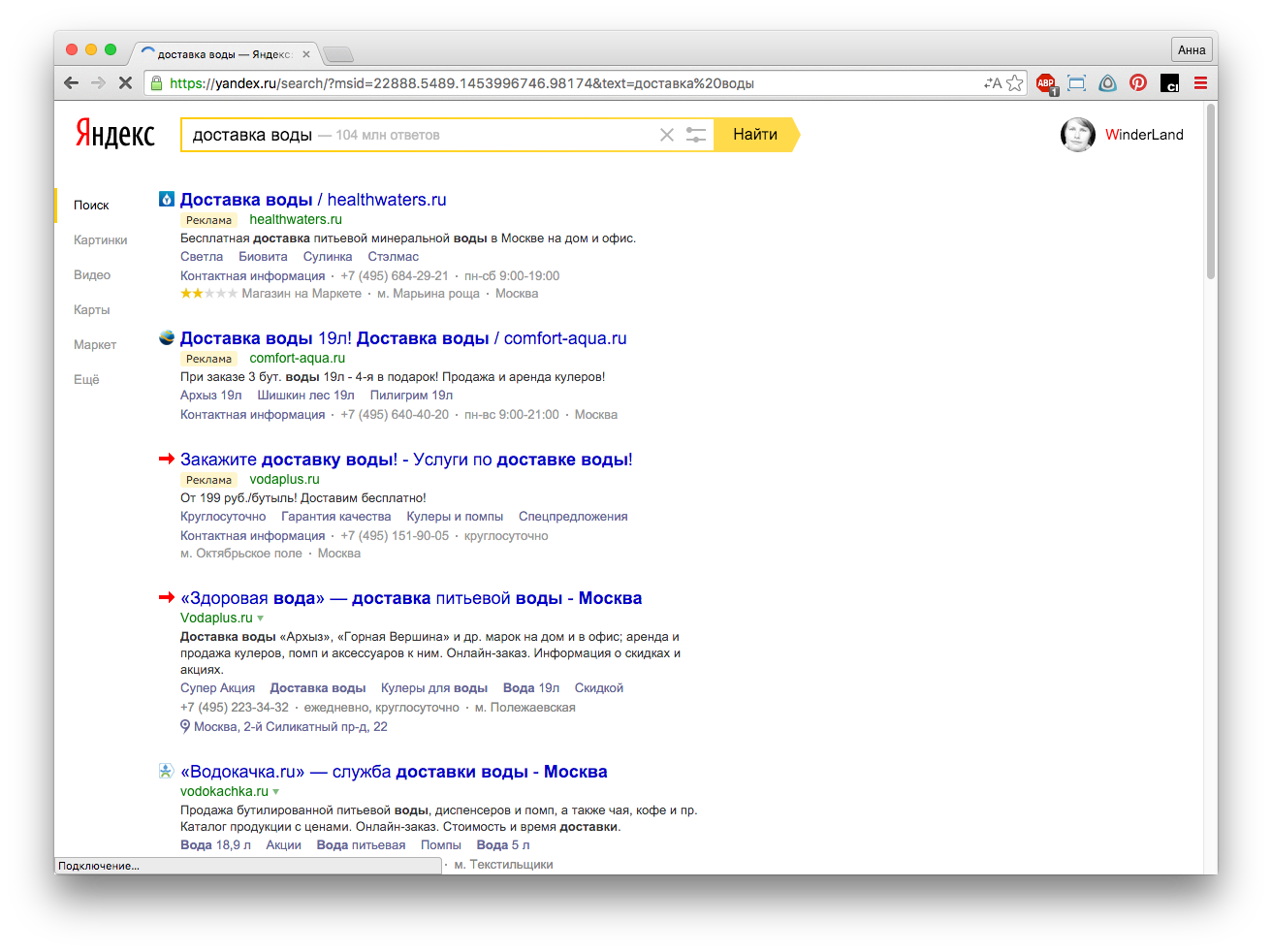The height and width of the screenshot is (952, 1272).
Task: Click the screen capture extension icon
Action: click(x=1076, y=83)
